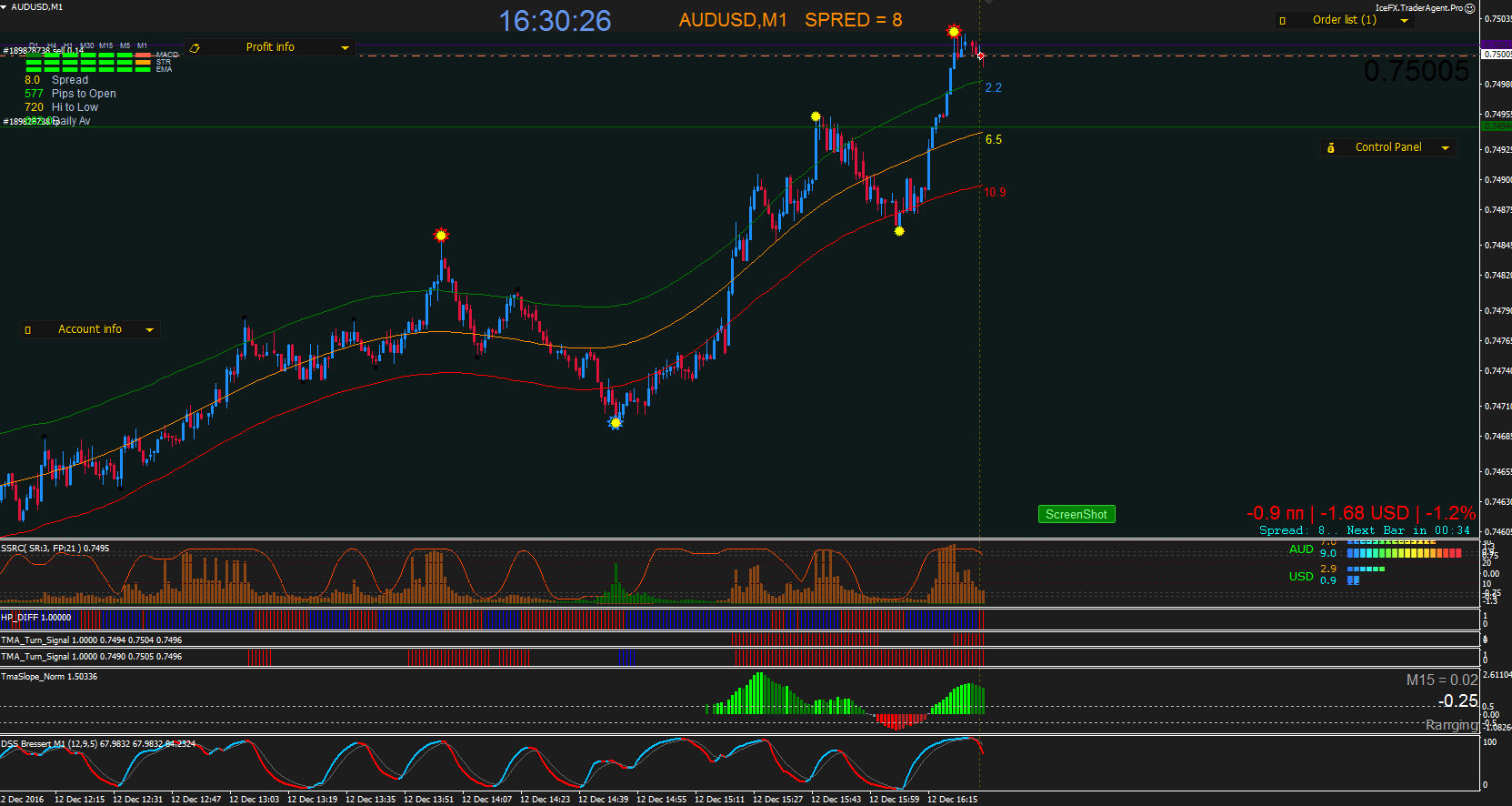The height and width of the screenshot is (806, 1512).
Task: Click the 16:30:26 clock display
Action: pos(555,21)
